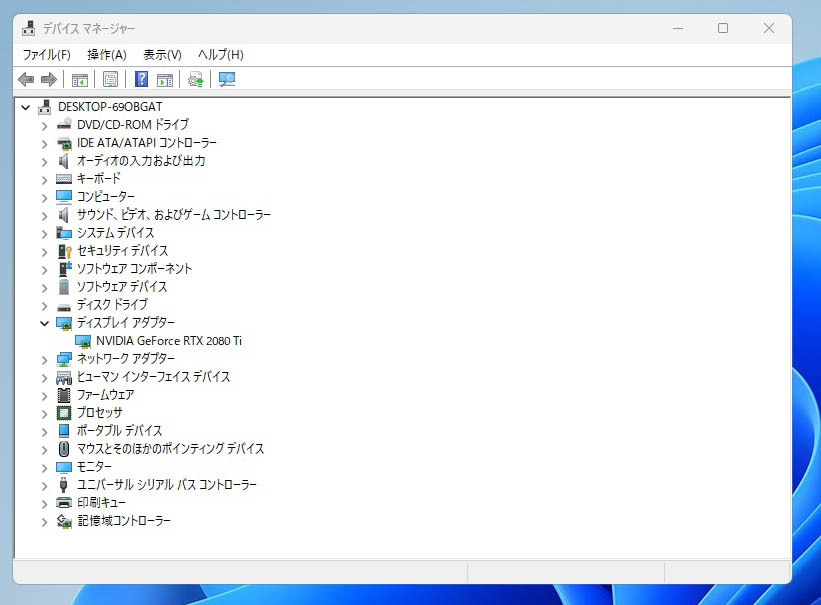Expand the ネットワーク アダプター category

[x=44, y=358]
